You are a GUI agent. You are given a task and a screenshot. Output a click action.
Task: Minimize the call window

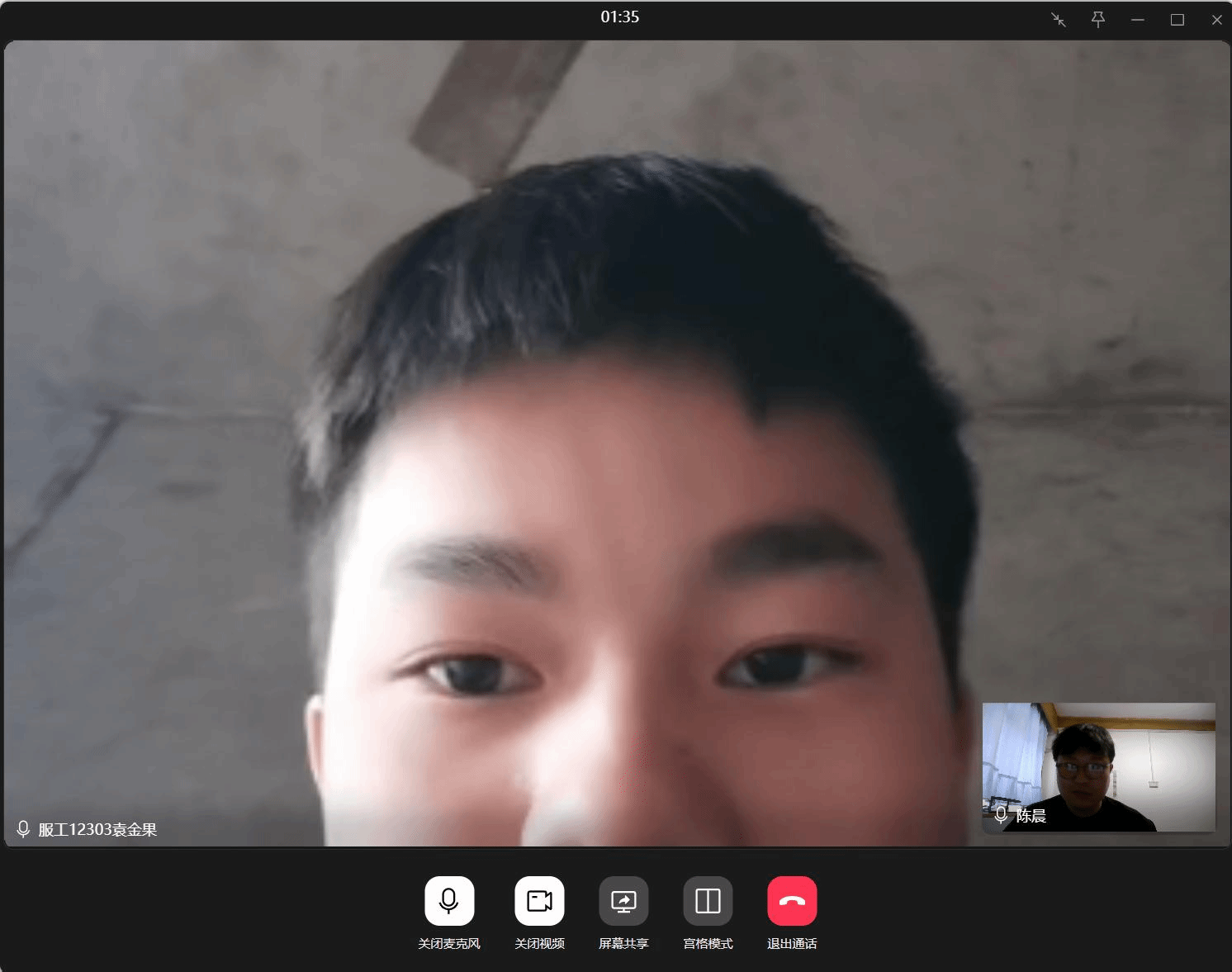point(1138,20)
